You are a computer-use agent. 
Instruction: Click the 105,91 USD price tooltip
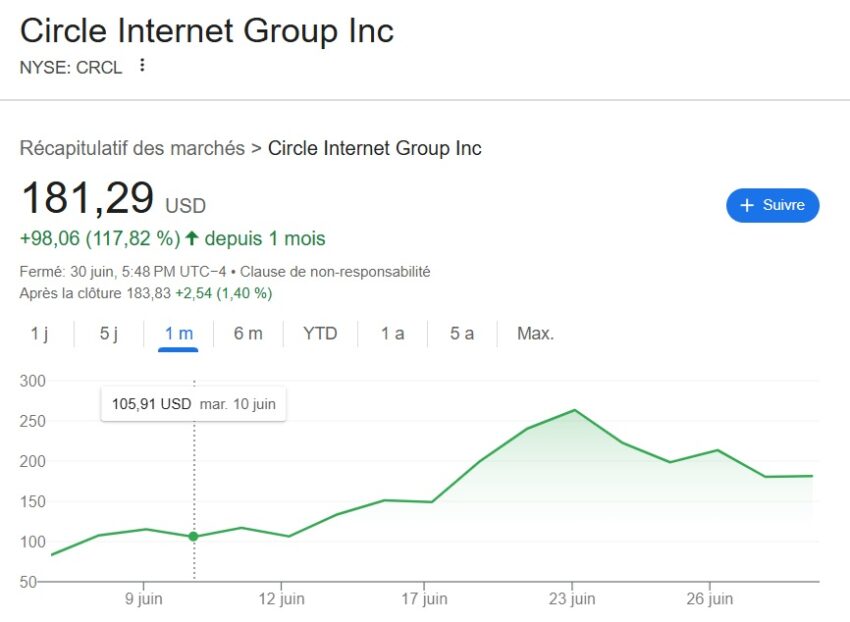(x=194, y=404)
